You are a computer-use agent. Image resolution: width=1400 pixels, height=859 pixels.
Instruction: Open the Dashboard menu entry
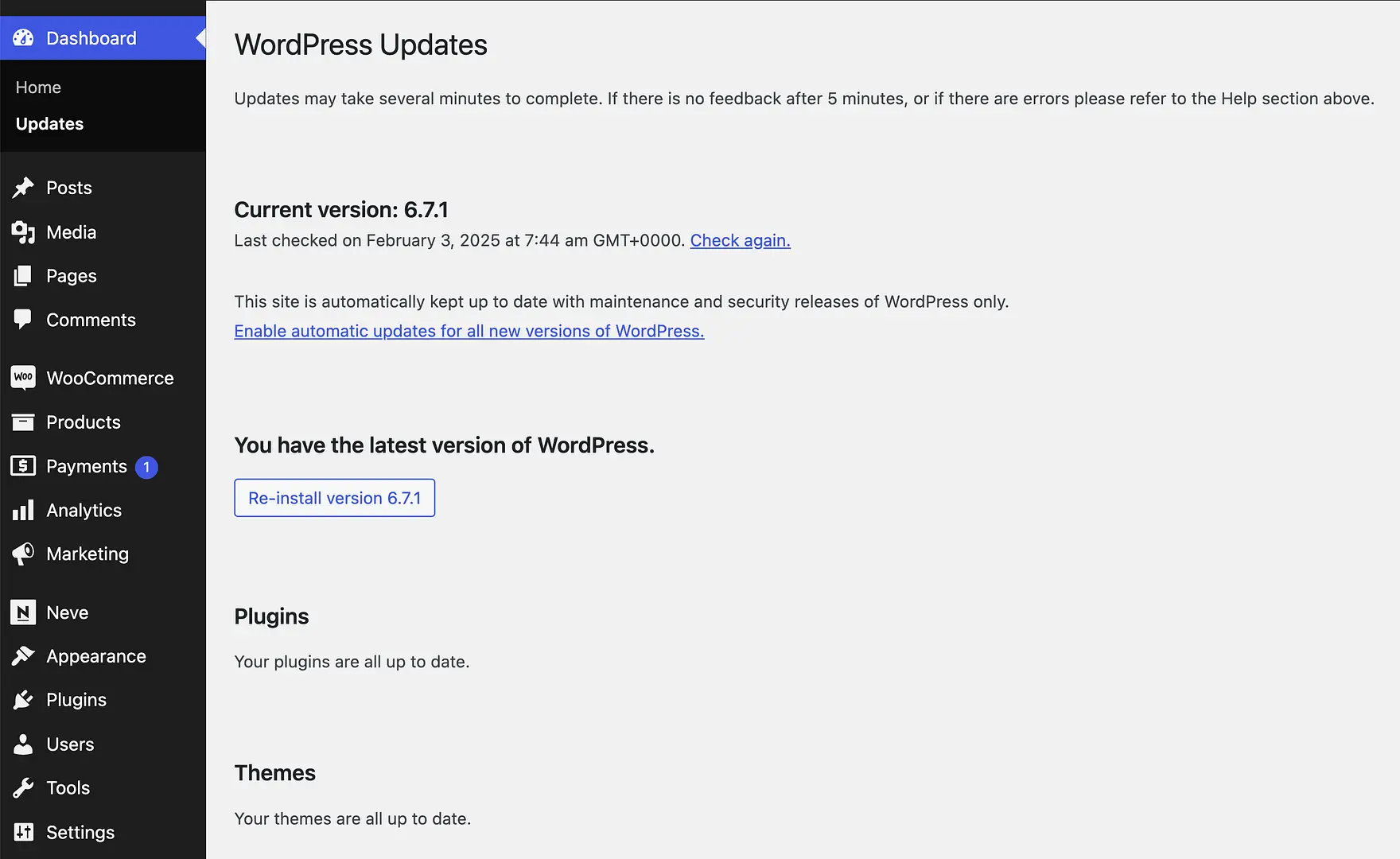91,37
